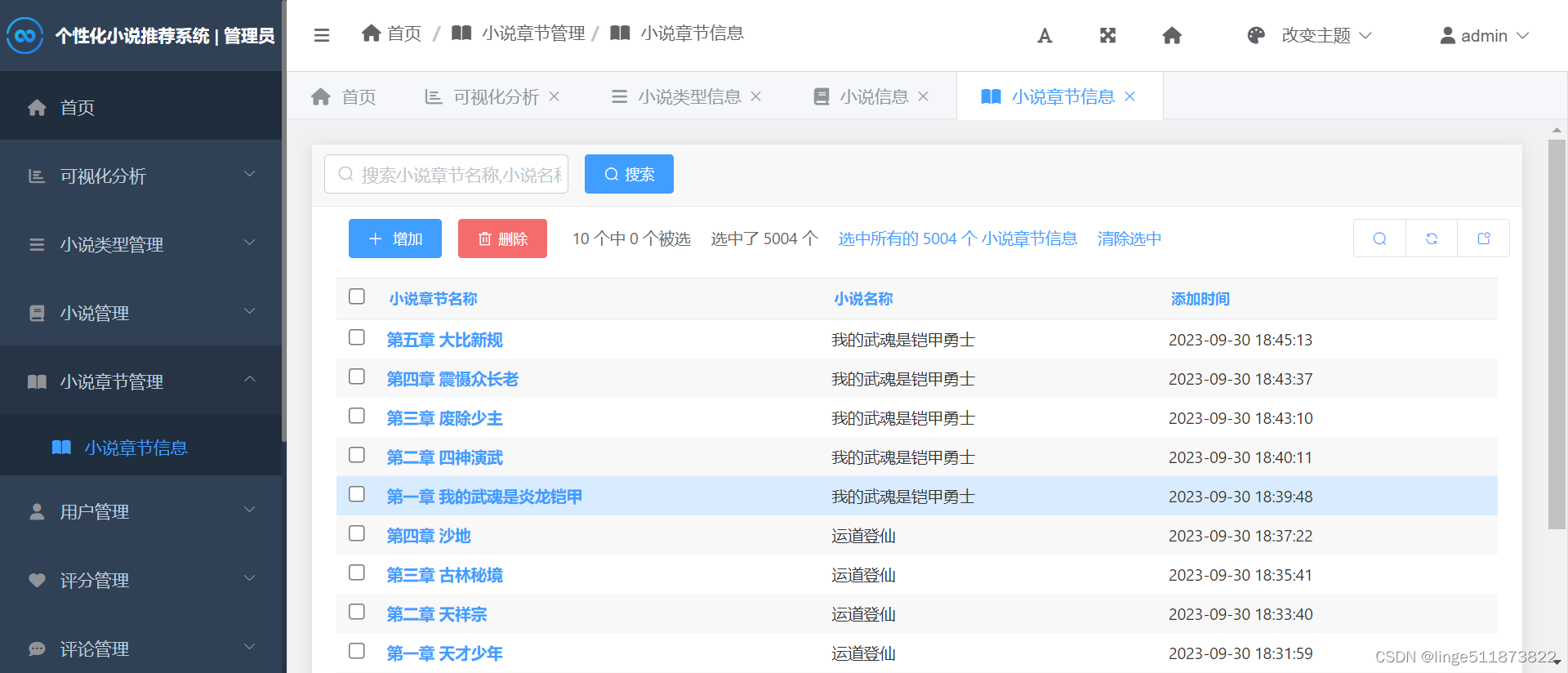Click the 增加 add button

(395, 238)
